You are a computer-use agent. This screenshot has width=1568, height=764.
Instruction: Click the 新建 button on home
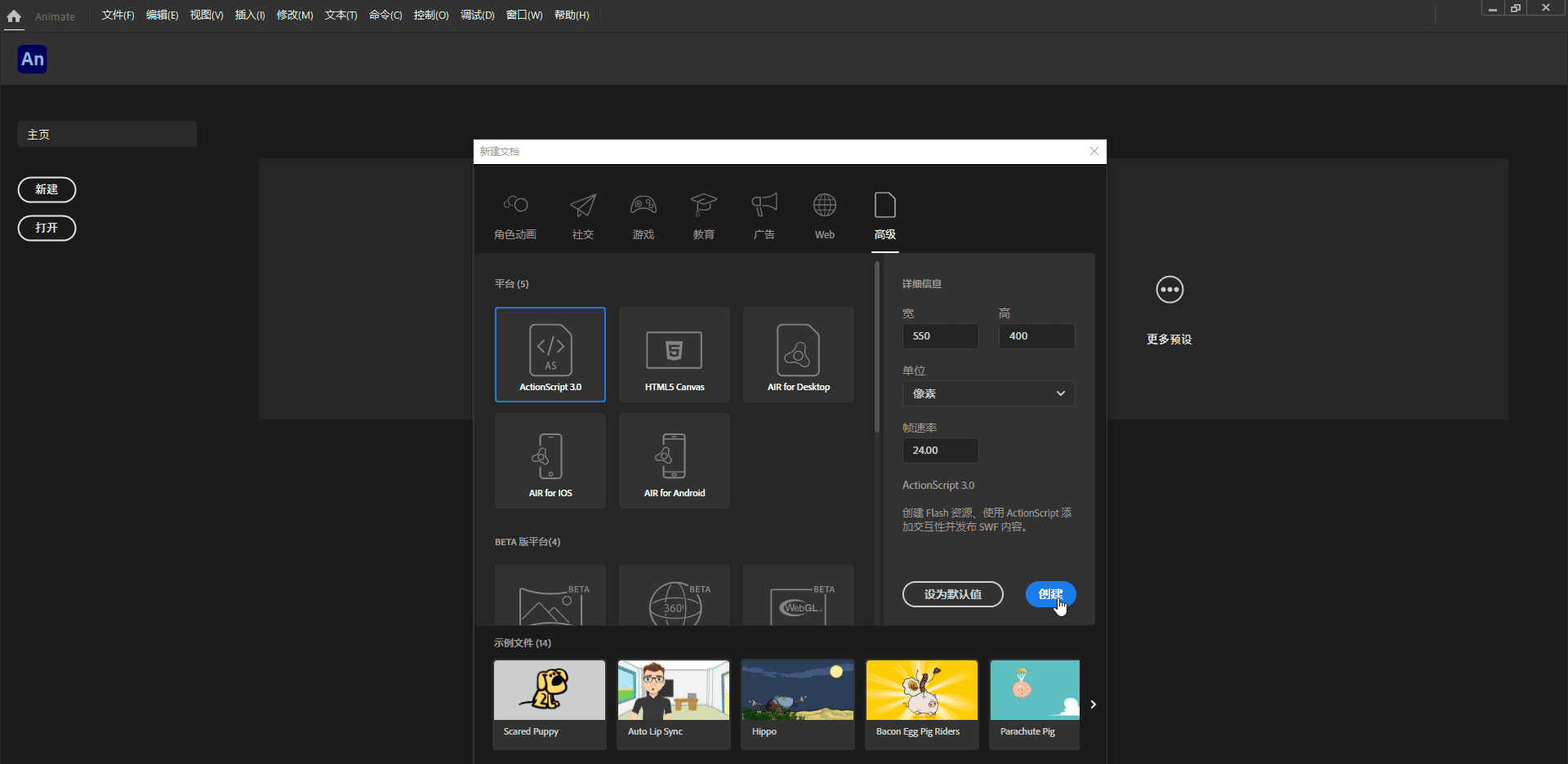coord(47,189)
